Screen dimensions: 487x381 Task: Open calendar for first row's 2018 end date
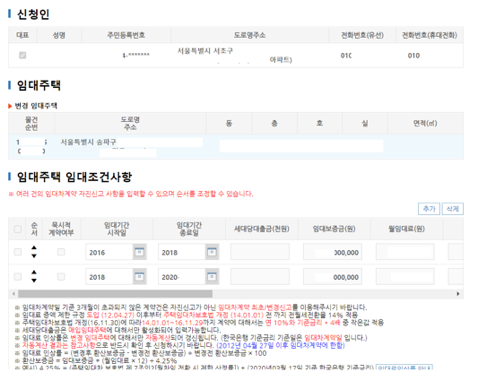tap(212, 252)
